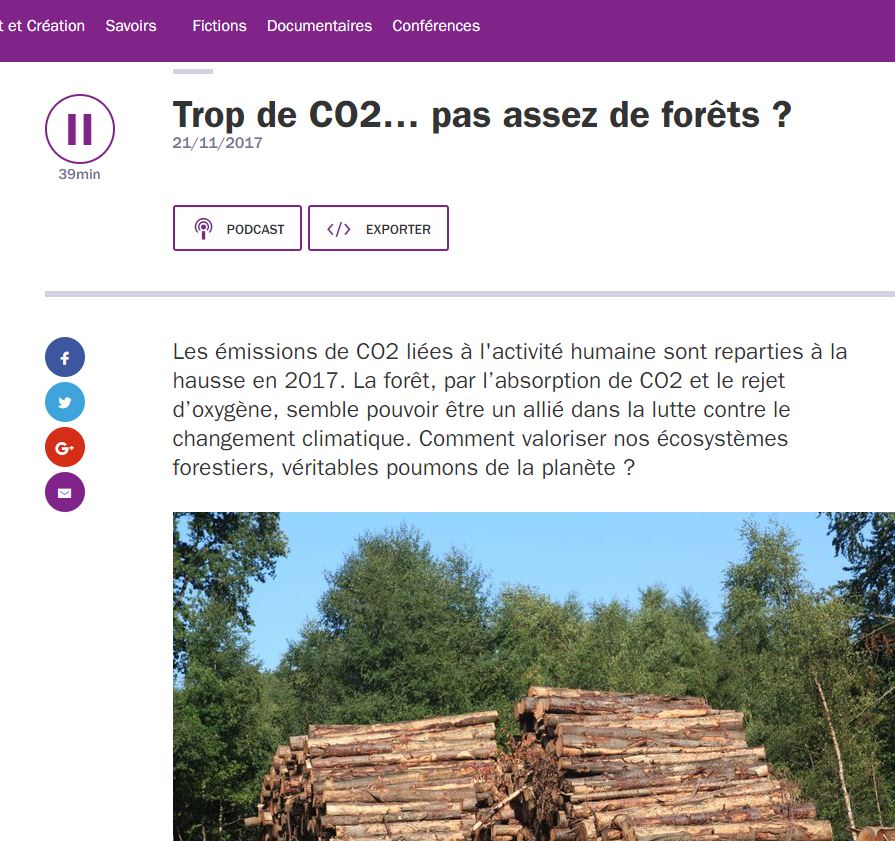Click the podcast microphone icon
The height and width of the screenshot is (841, 895).
click(x=203, y=229)
